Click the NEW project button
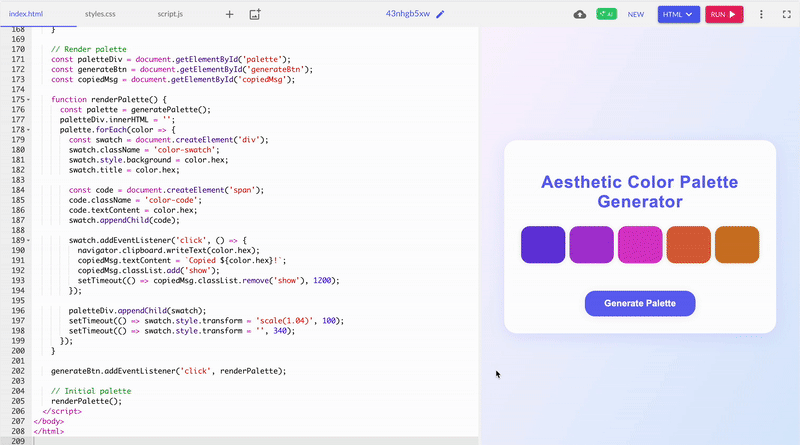This screenshot has height=445, width=800. coord(636,14)
